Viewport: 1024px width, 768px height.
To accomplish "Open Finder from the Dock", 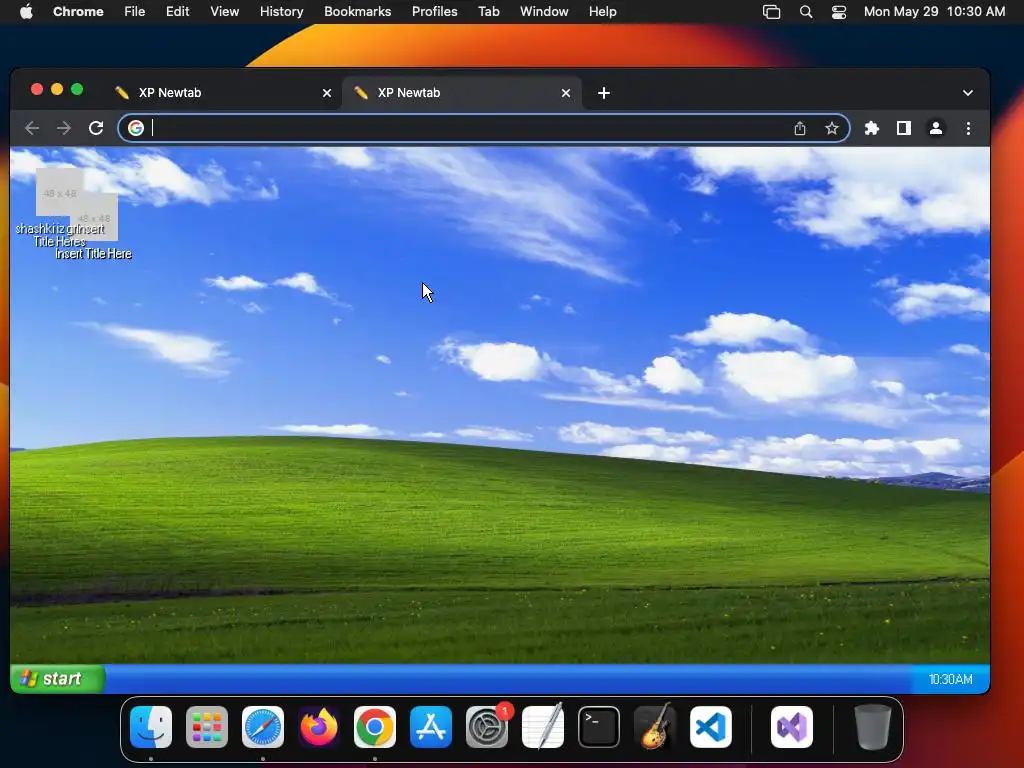I will click(151, 727).
